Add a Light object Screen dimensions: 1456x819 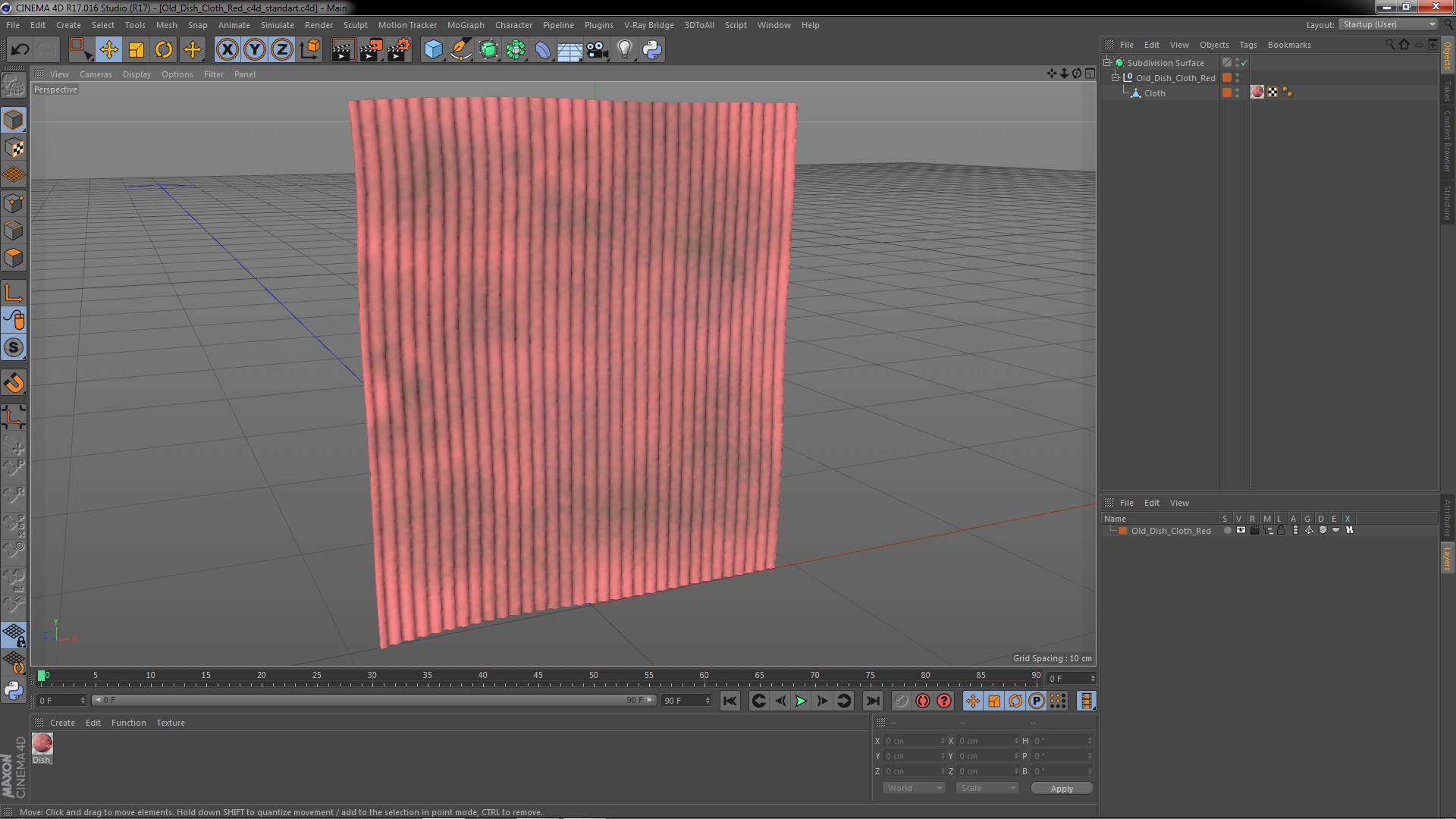[x=624, y=50]
